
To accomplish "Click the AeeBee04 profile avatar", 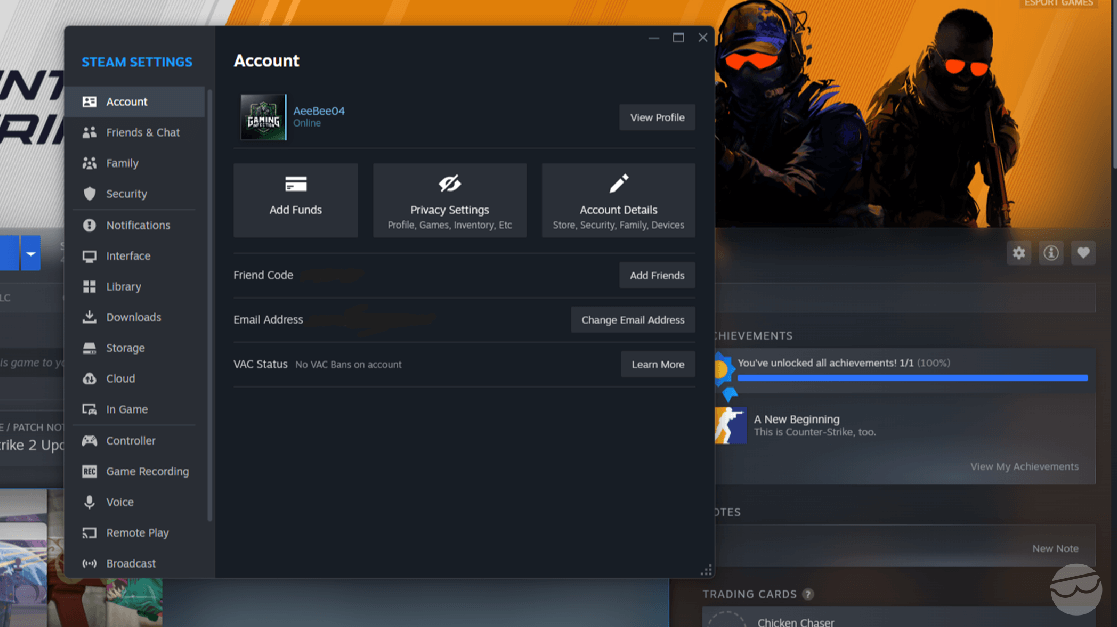I will (263, 117).
